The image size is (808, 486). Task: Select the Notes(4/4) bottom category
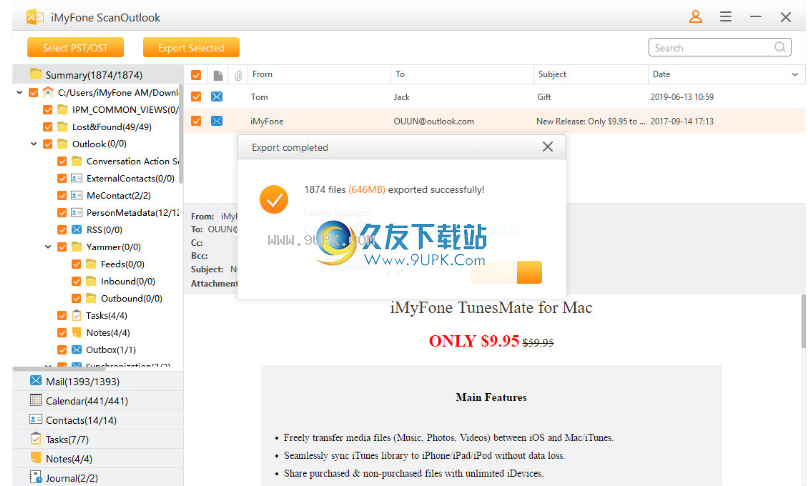click(x=98, y=458)
